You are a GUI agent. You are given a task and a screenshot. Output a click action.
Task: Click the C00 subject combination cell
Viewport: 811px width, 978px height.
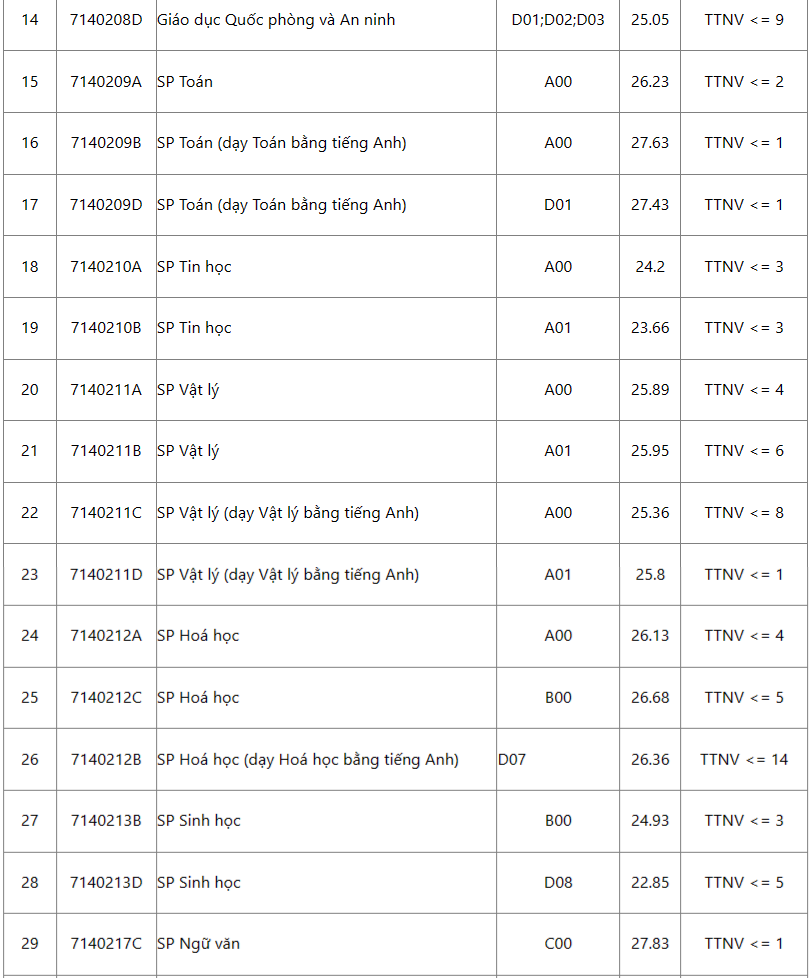(558, 944)
